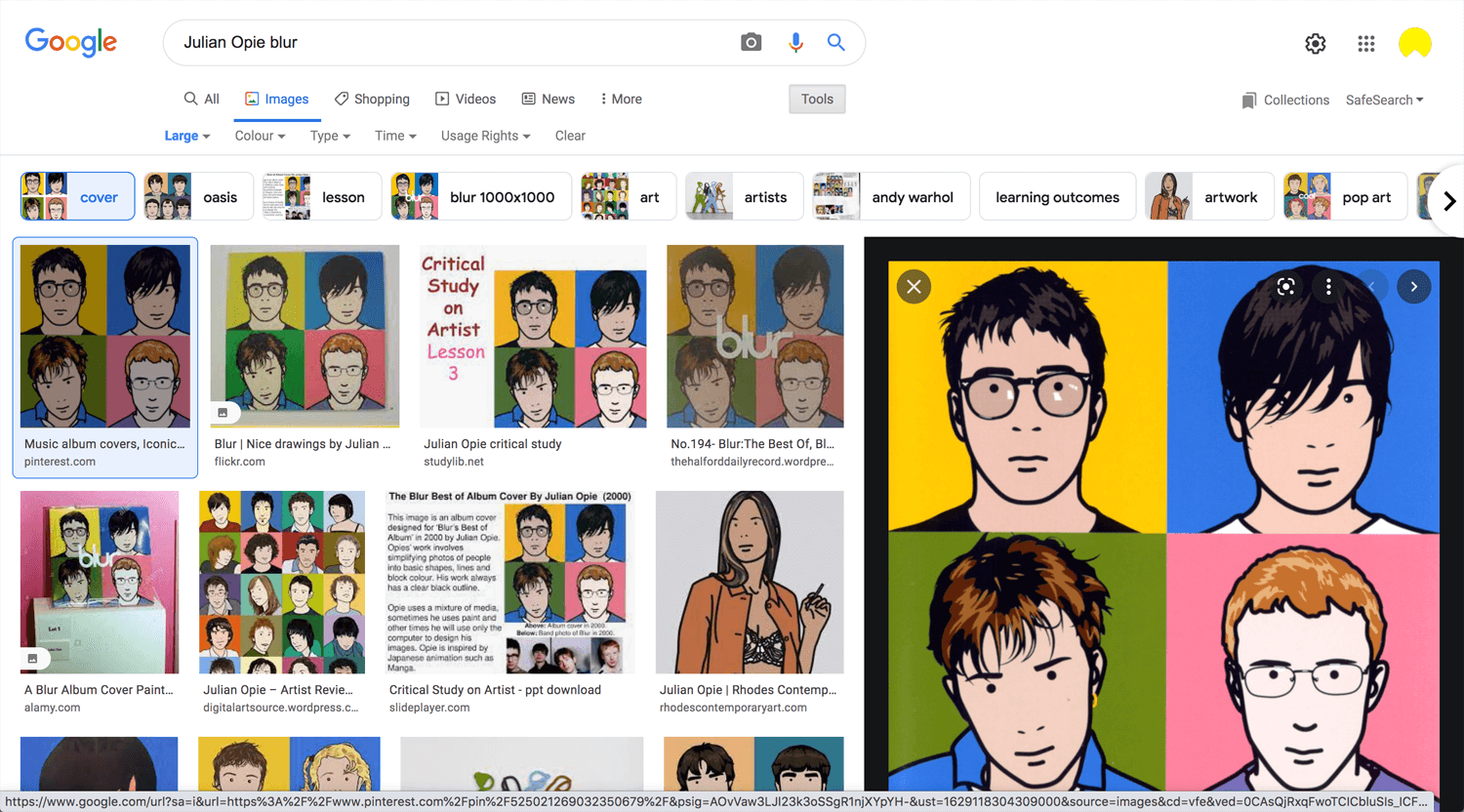Open the Google apps grid
This screenshot has height=812, width=1464.
[1366, 44]
